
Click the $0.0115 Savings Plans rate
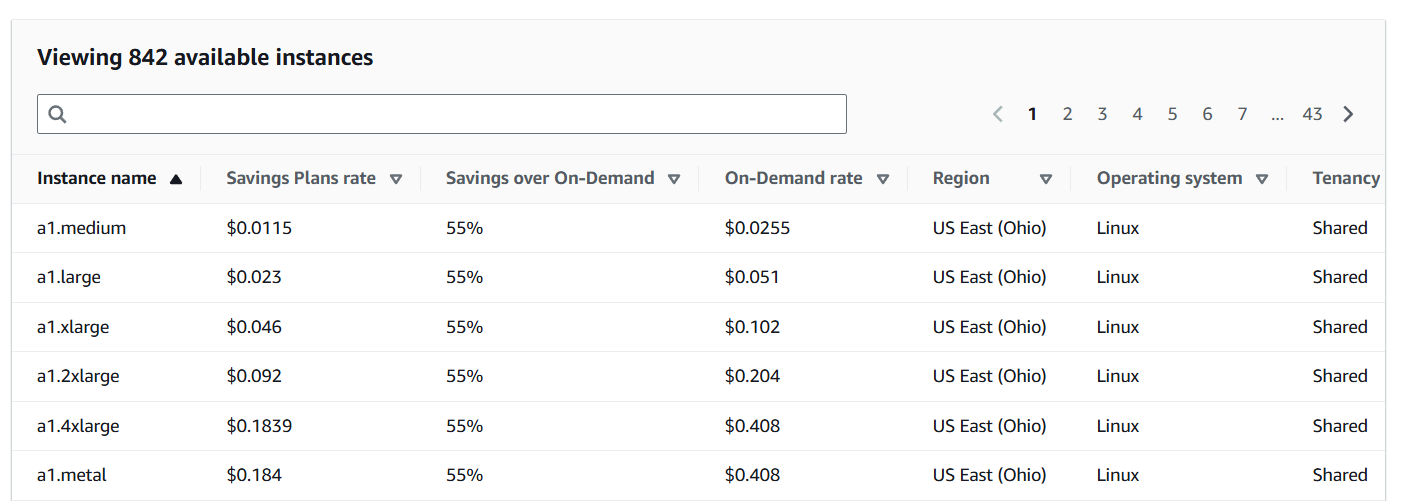click(259, 228)
